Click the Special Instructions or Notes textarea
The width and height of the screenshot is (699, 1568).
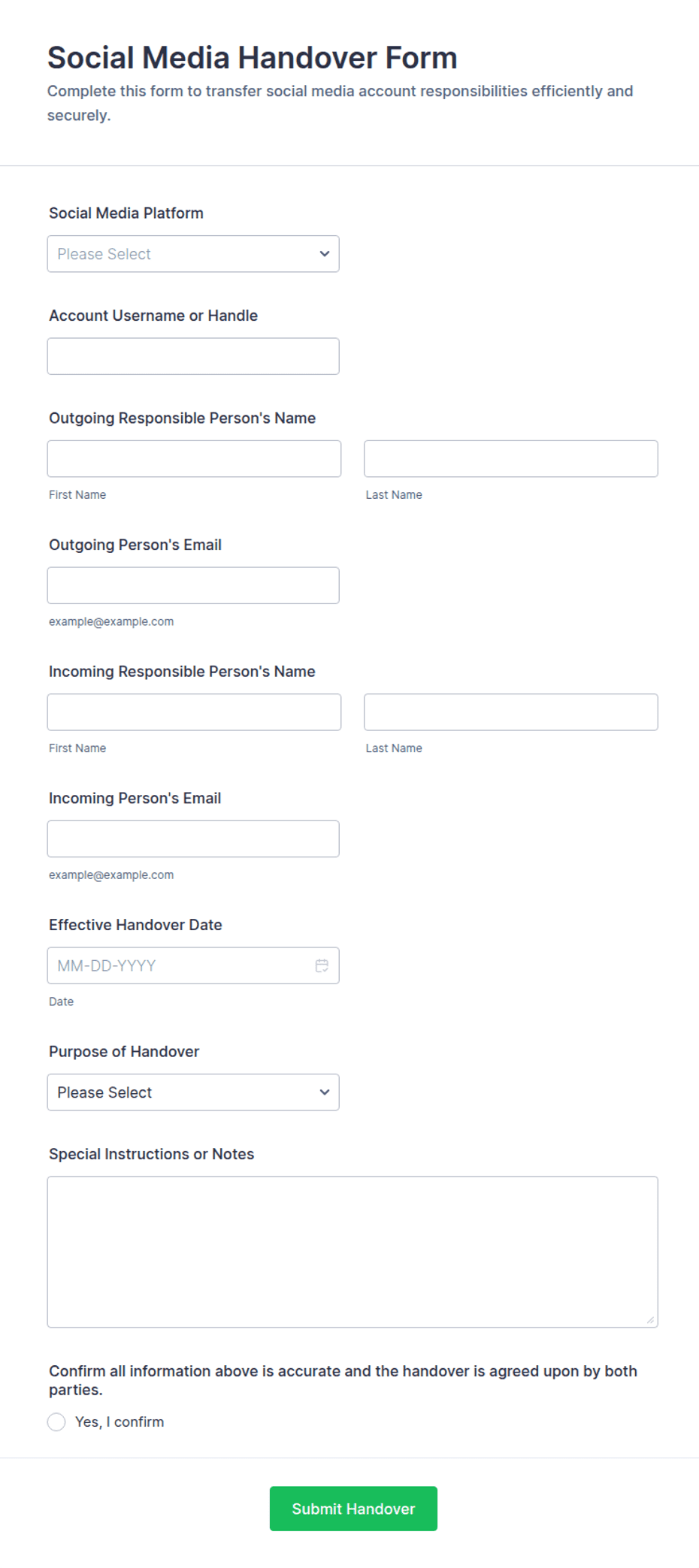tap(353, 1252)
